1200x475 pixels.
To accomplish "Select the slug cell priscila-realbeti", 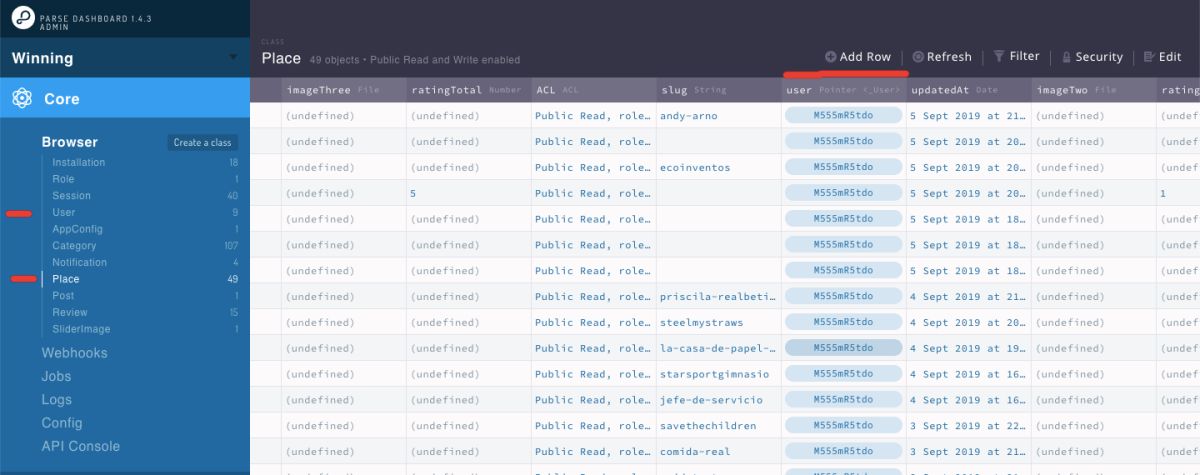I will pyautogui.click(x=719, y=297).
